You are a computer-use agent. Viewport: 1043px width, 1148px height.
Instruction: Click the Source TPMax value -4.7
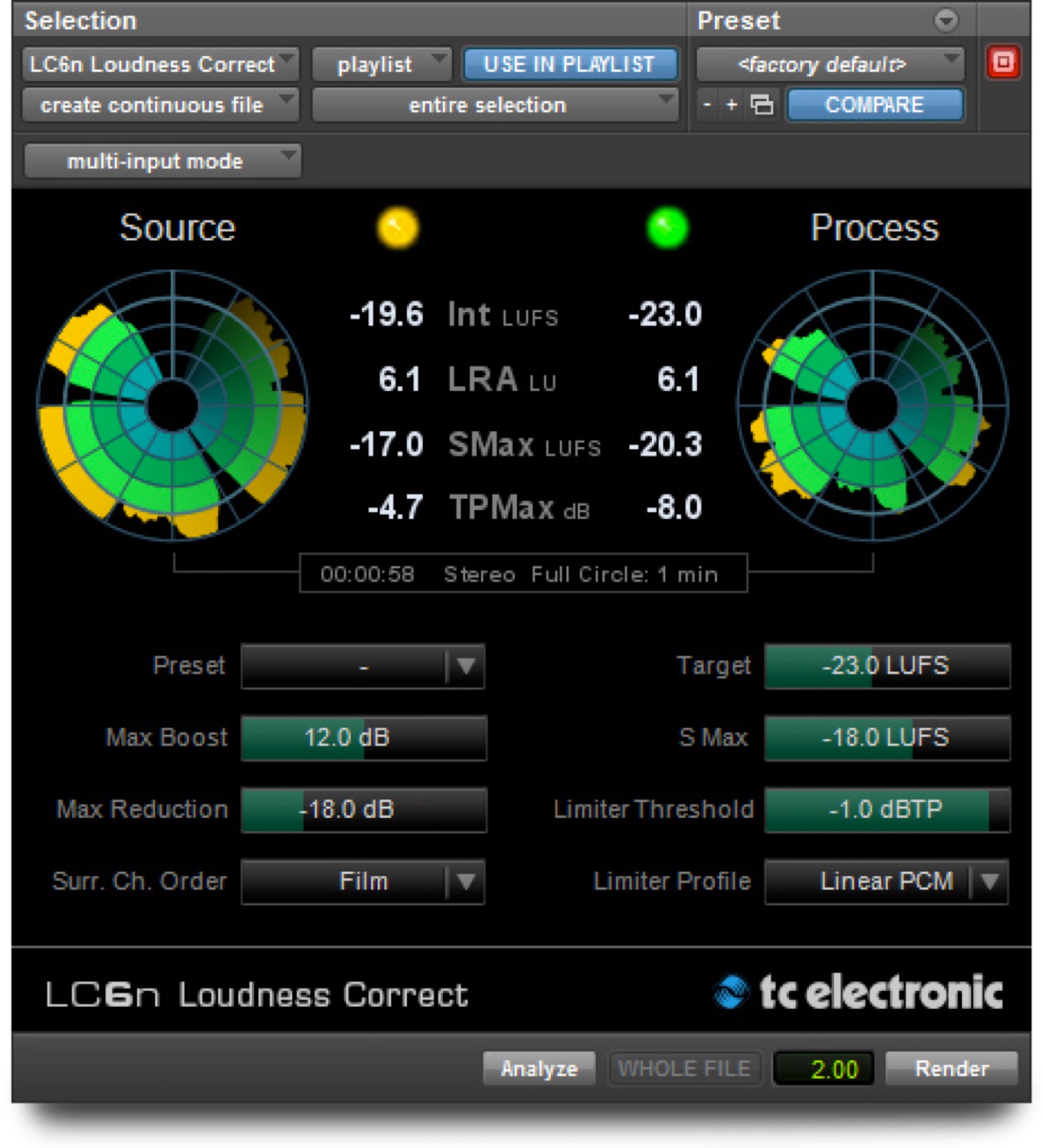(x=396, y=507)
